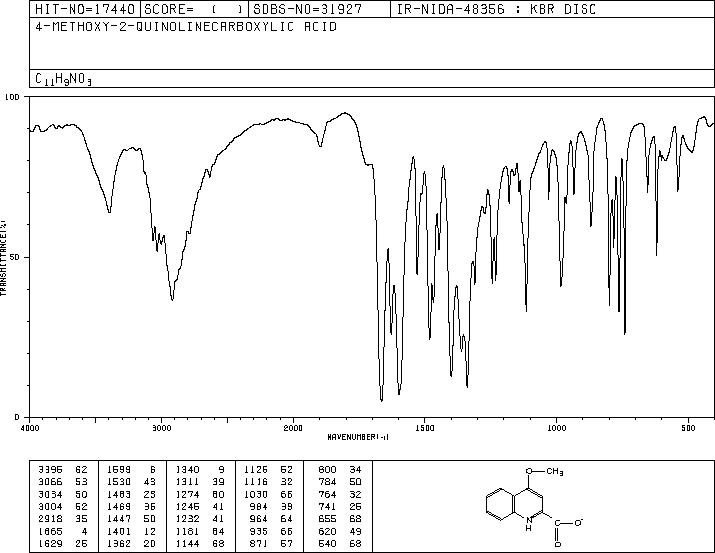Click the benzene ring of the quinoline structure

(x=502, y=504)
